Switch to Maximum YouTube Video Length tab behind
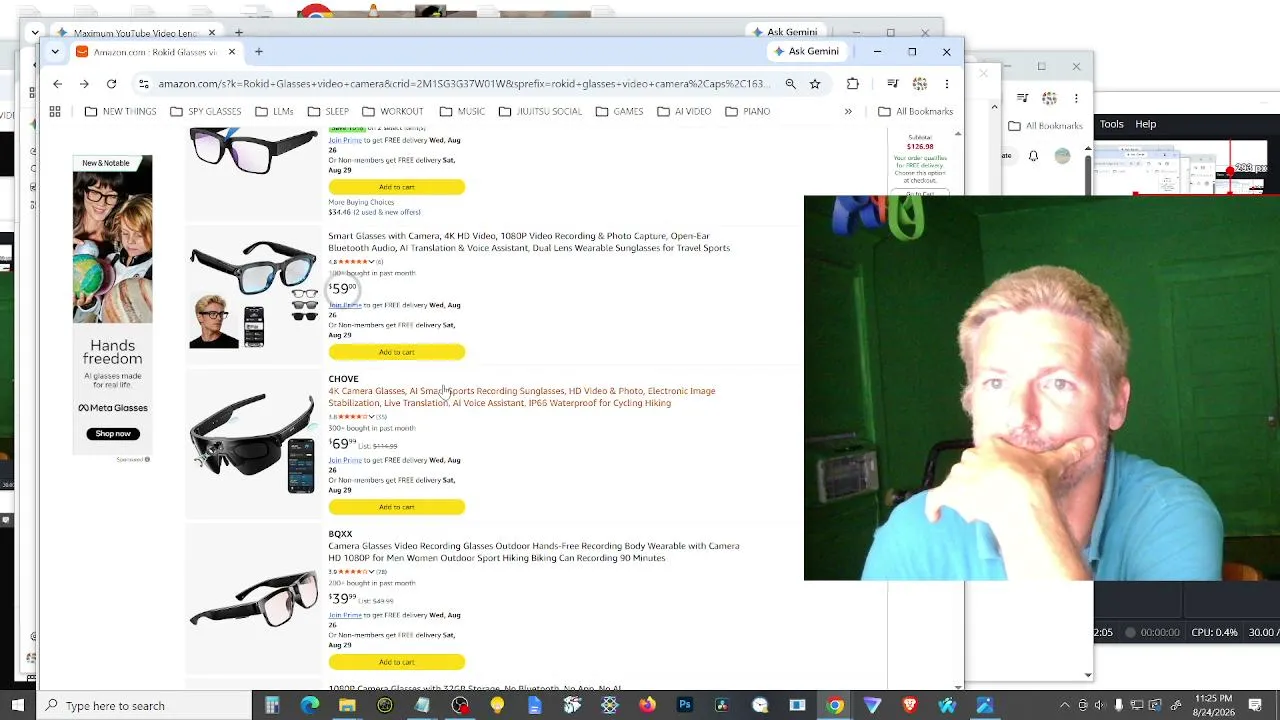The image size is (1280, 720). click(135, 33)
